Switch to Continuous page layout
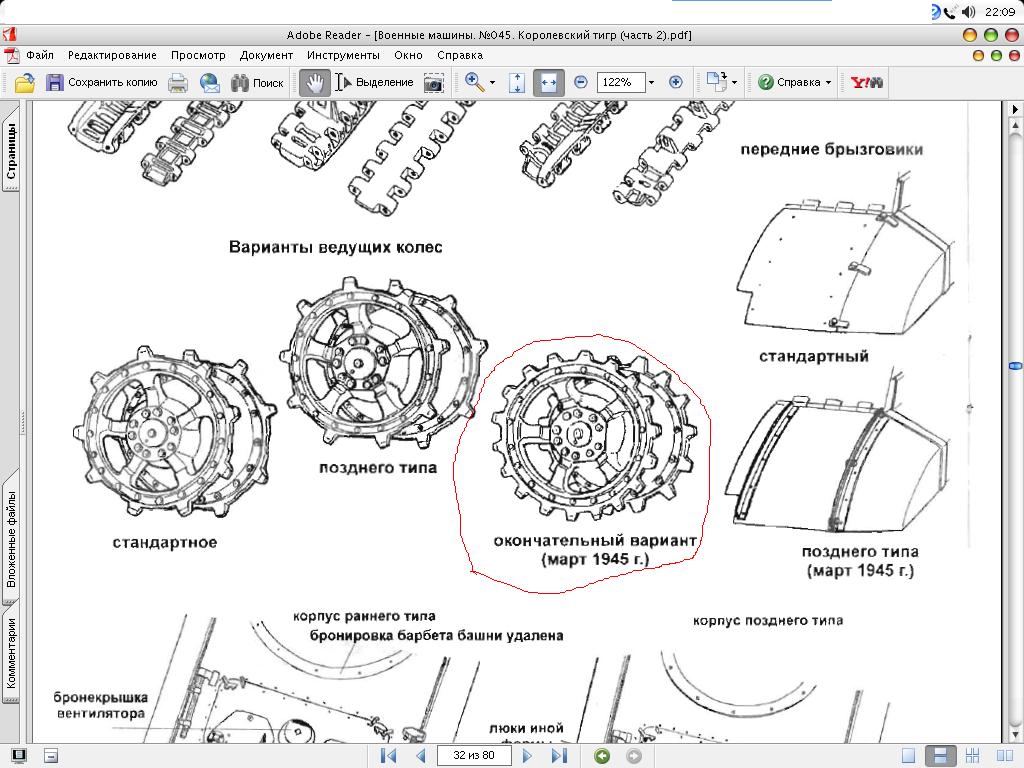The height and width of the screenshot is (768, 1024). [940, 756]
